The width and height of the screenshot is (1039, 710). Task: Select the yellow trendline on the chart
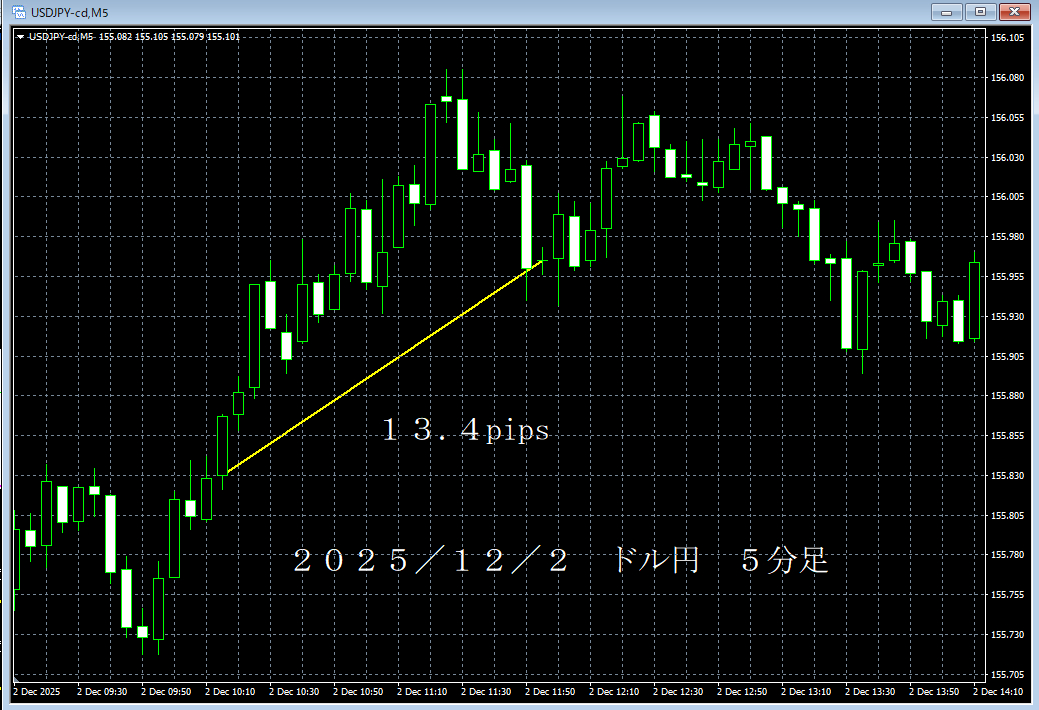click(390, 365)
